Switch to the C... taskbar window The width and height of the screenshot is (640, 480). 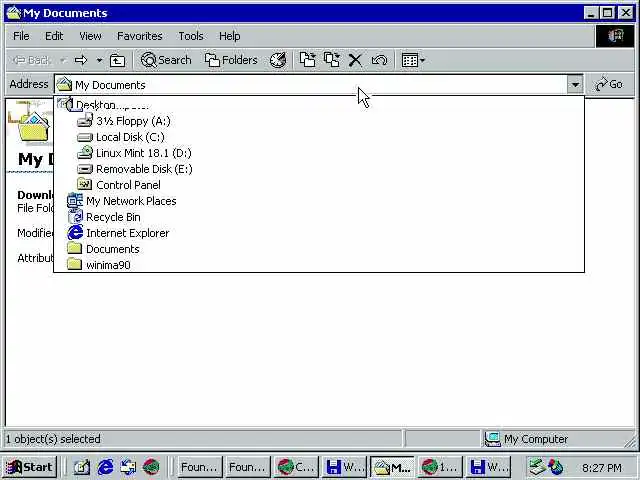296,467
